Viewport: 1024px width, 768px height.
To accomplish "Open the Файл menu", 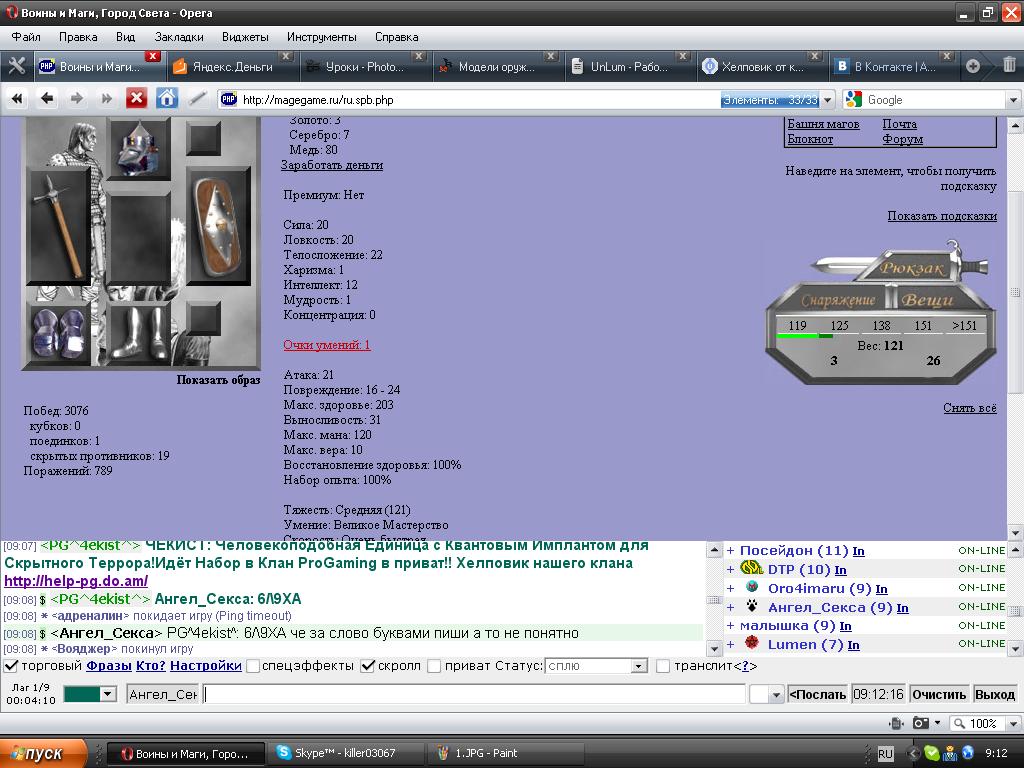I will coord(26,37).
